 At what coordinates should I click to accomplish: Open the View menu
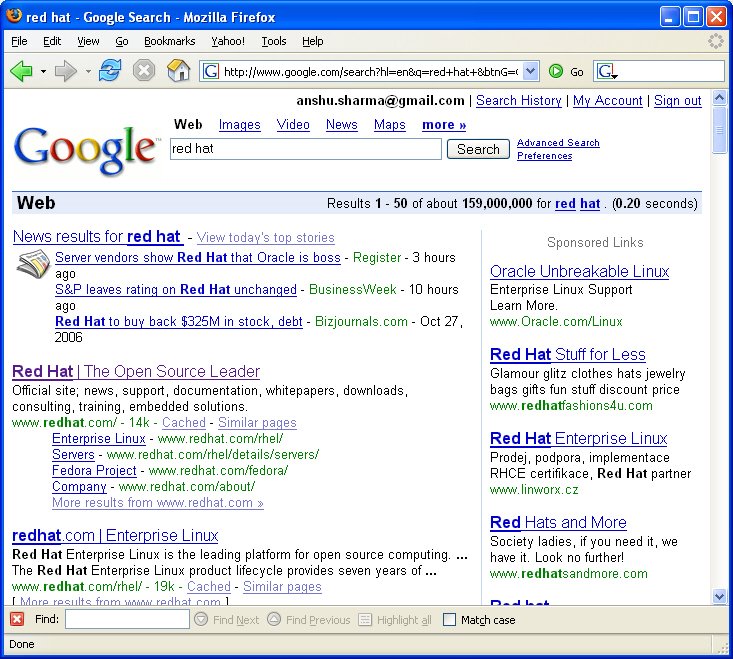[x=88, y=41]
